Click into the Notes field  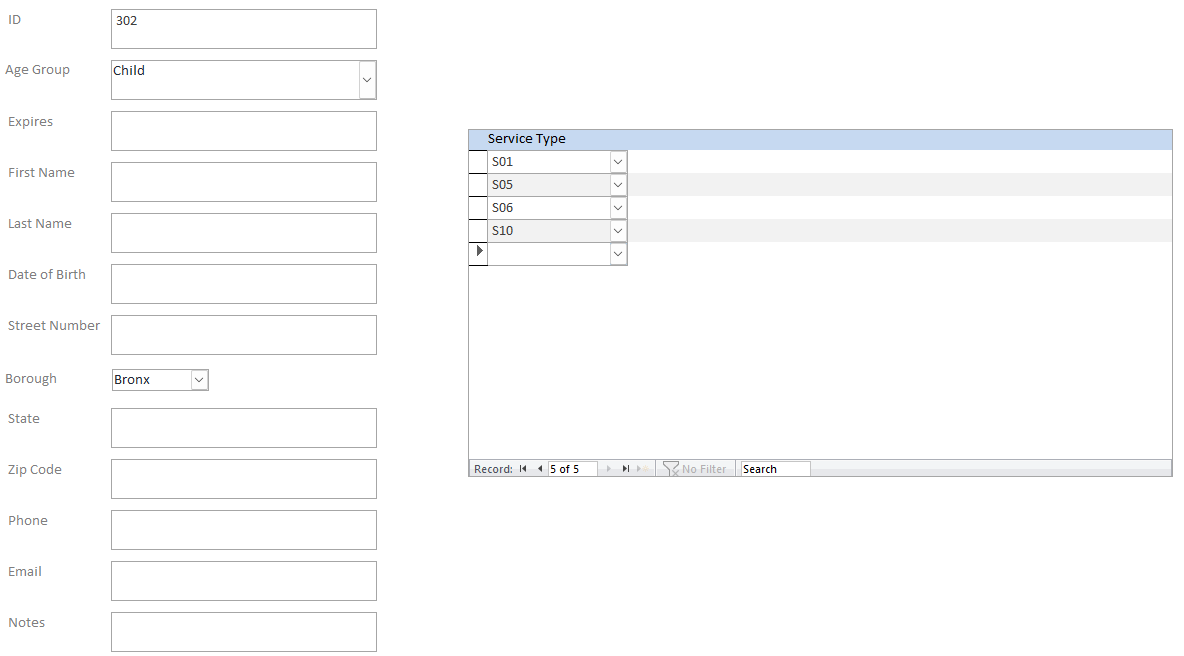tap(244, 632)
